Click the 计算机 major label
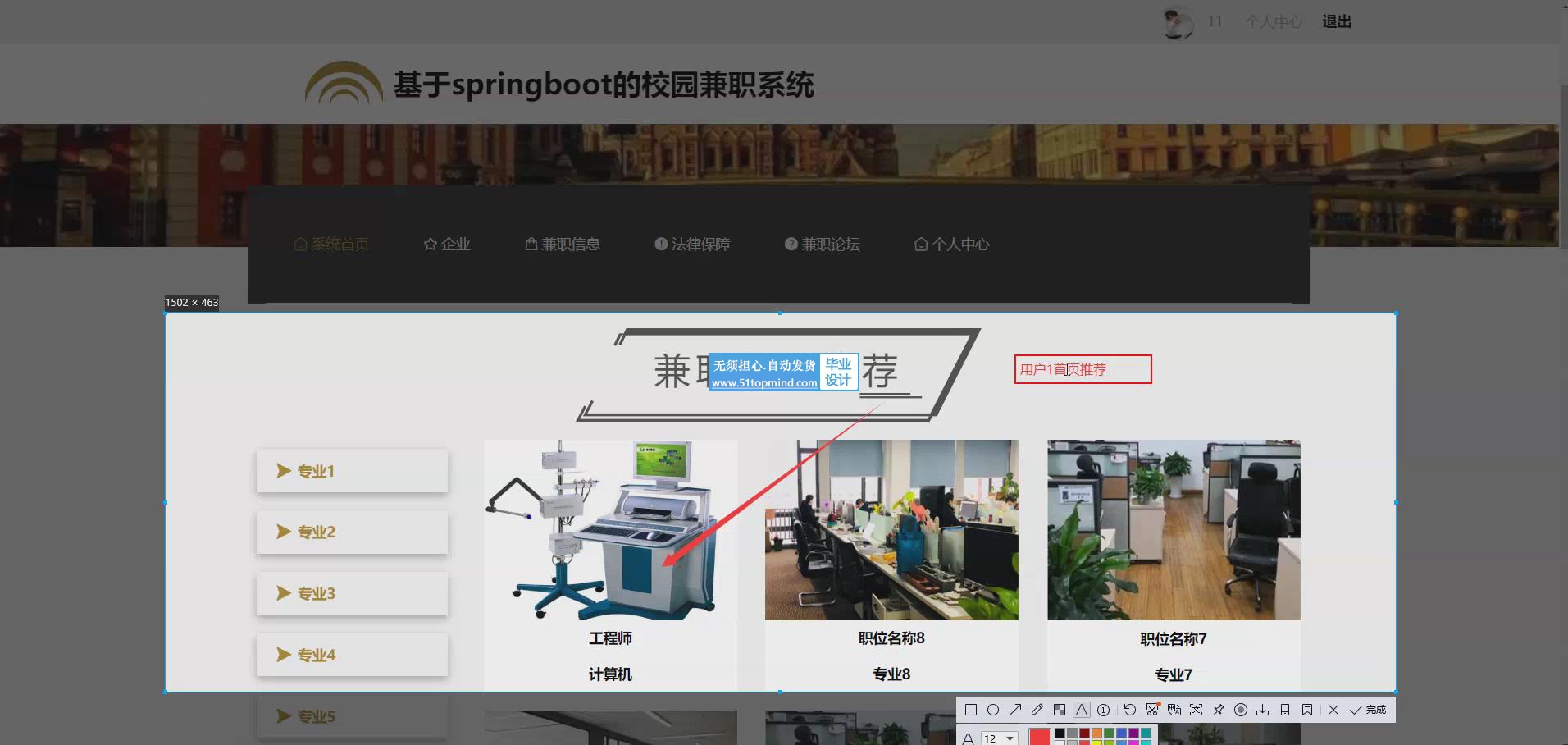The height and width of the screenshot is (745, 1568). coord(610,674)
